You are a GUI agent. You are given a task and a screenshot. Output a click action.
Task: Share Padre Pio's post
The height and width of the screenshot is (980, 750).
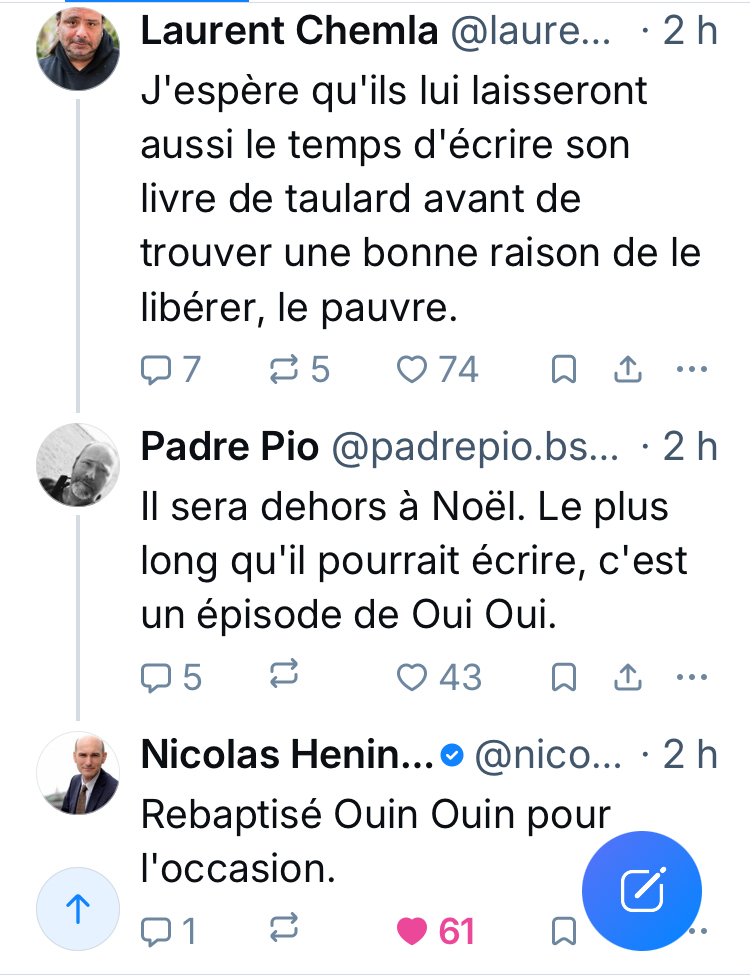pos(626,678)
